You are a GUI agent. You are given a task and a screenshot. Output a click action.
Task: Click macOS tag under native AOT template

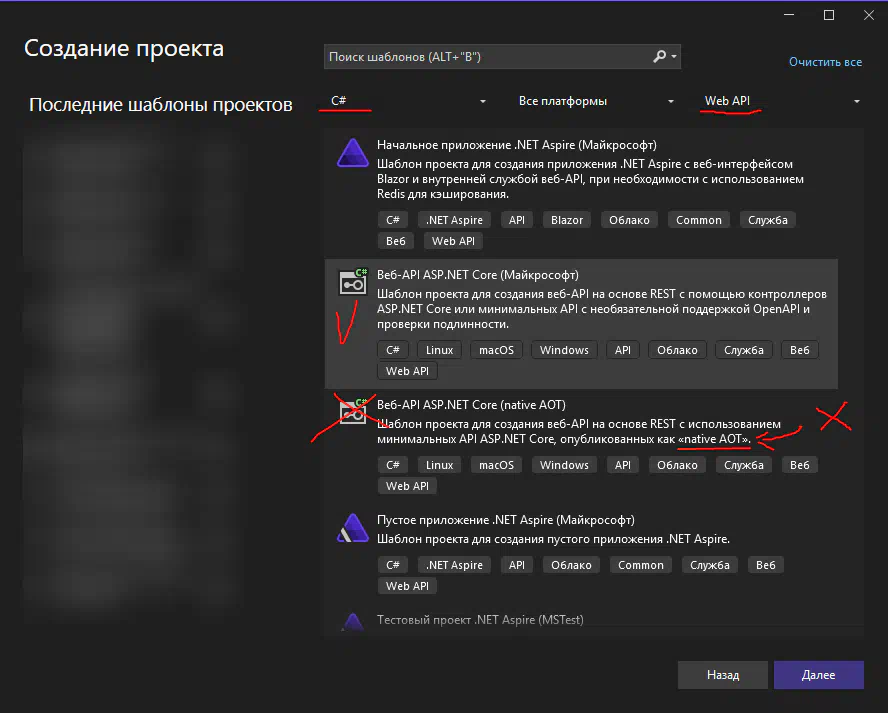(x=496, y=465)
